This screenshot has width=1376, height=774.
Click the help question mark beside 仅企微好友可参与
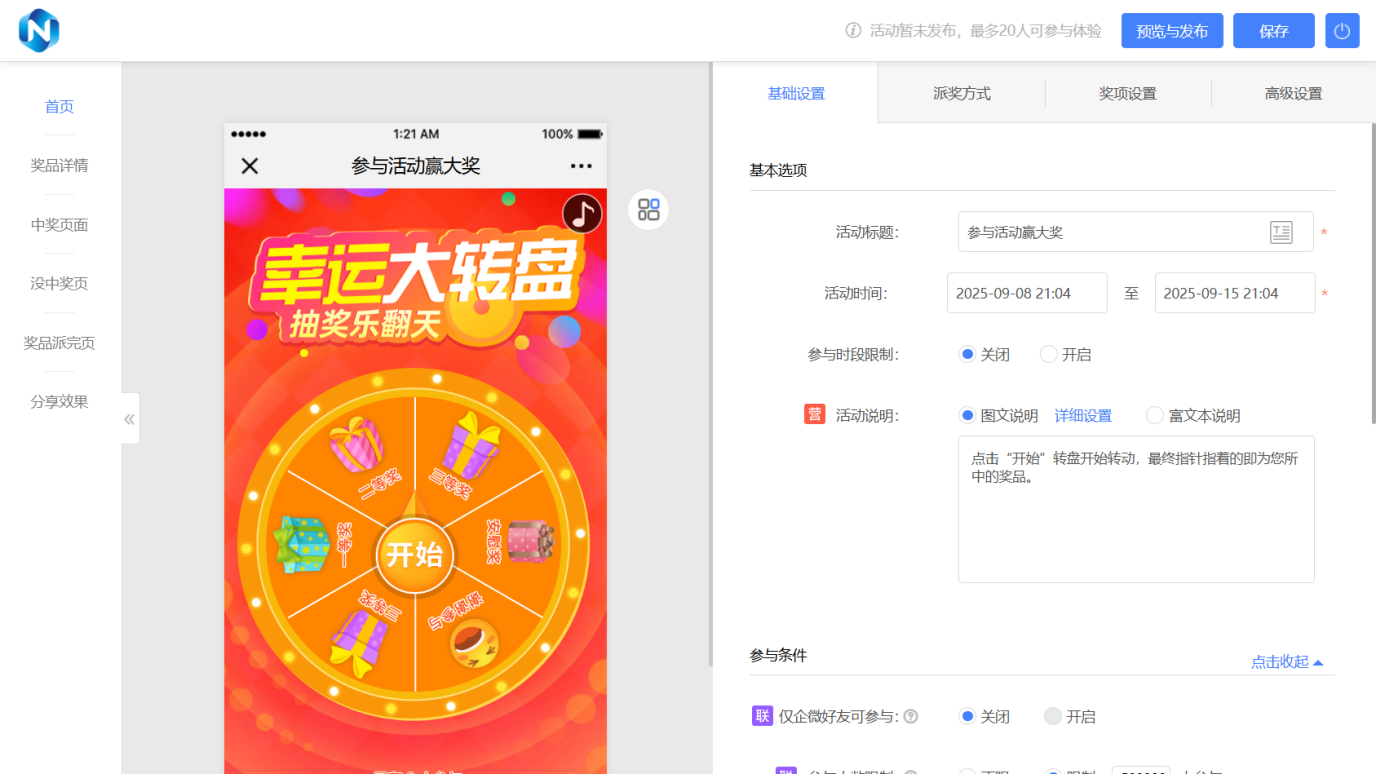pyautogui.click(x=911, y=716)
